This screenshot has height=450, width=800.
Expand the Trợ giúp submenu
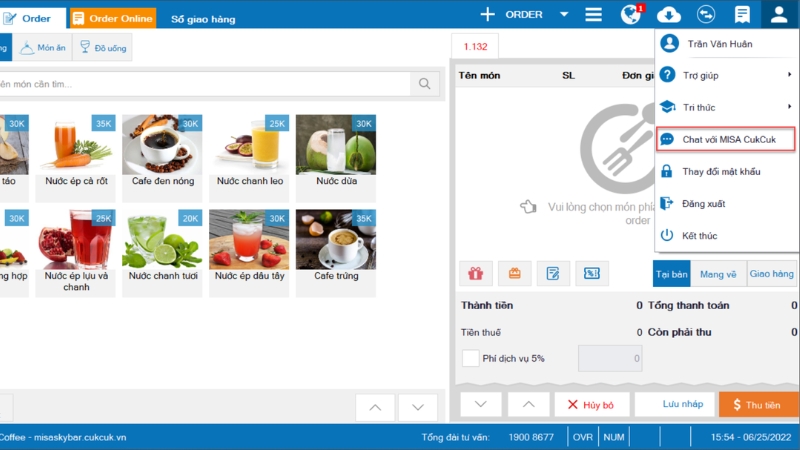(726, 75)
